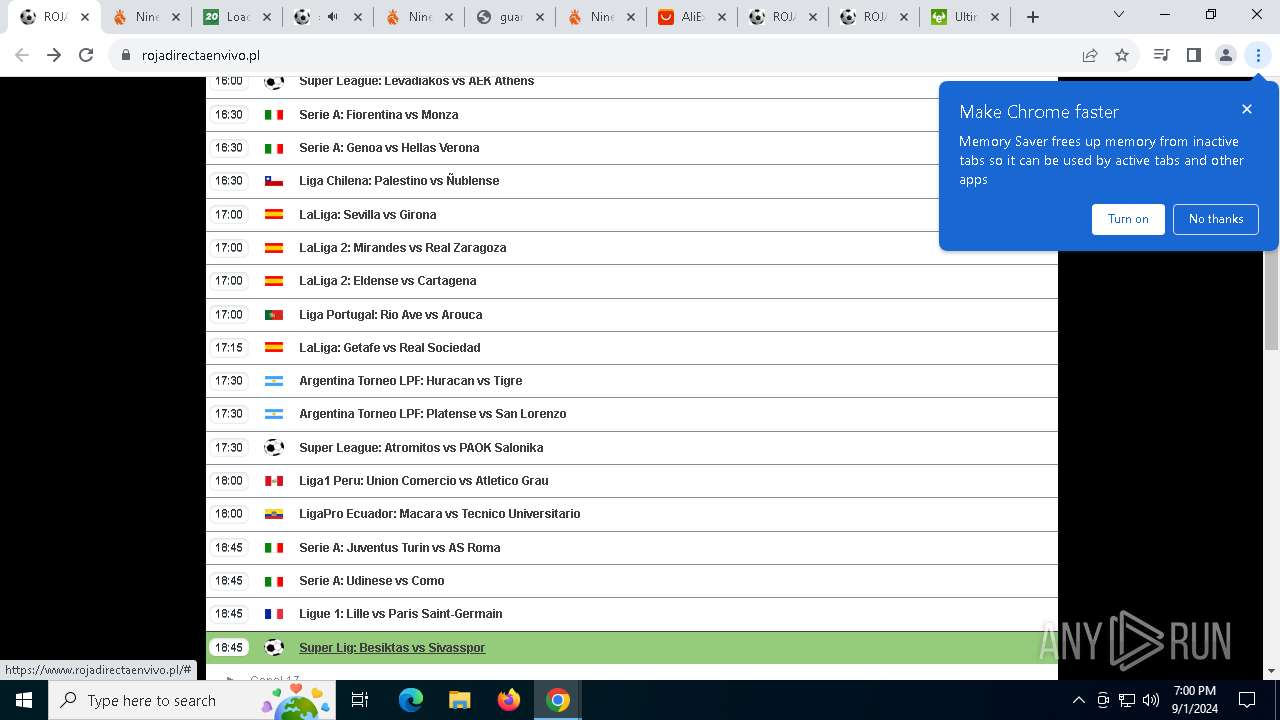Image resolution: width=1280 pixels, height=720 pixels.
Task: Open the Chrome three-dot menu
Action: [1258, 55]
